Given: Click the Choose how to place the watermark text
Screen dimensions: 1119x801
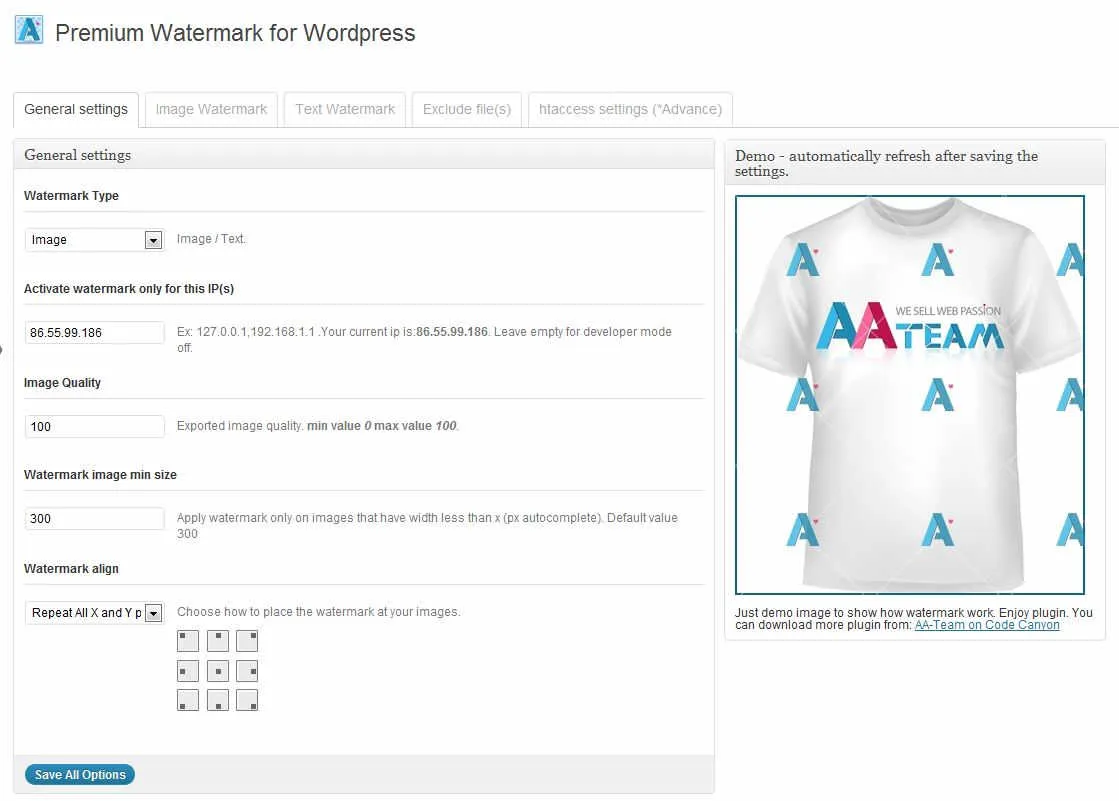Looking at the screenshot, I should pos(318,612).
